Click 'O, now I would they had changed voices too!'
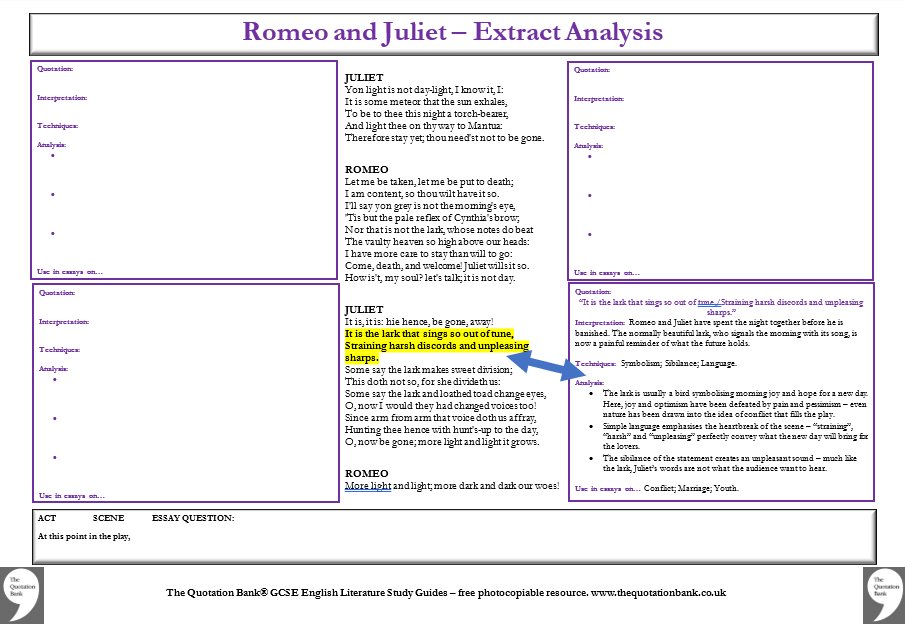Screen dimensions: 905x624 pos(440,406)
